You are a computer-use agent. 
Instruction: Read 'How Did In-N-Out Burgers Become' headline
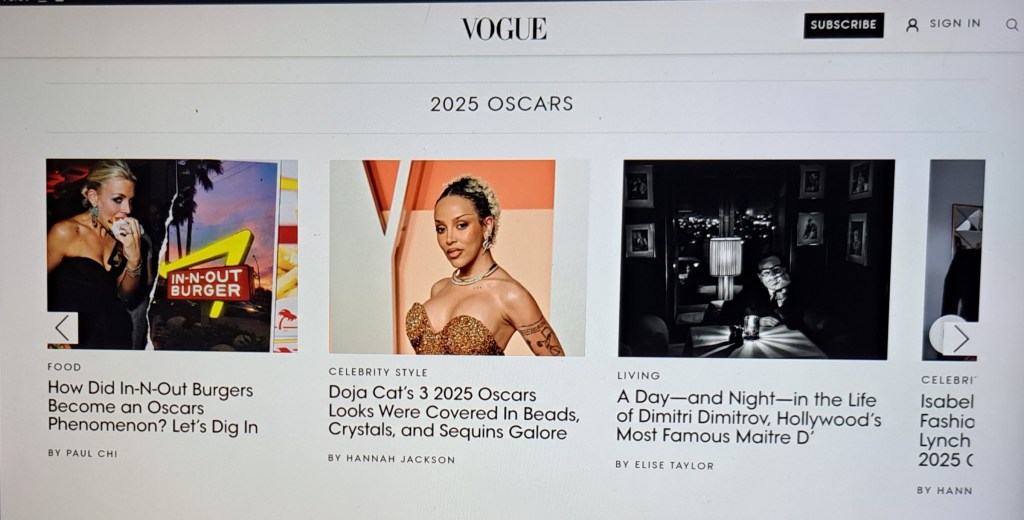[x=152, y=408]
